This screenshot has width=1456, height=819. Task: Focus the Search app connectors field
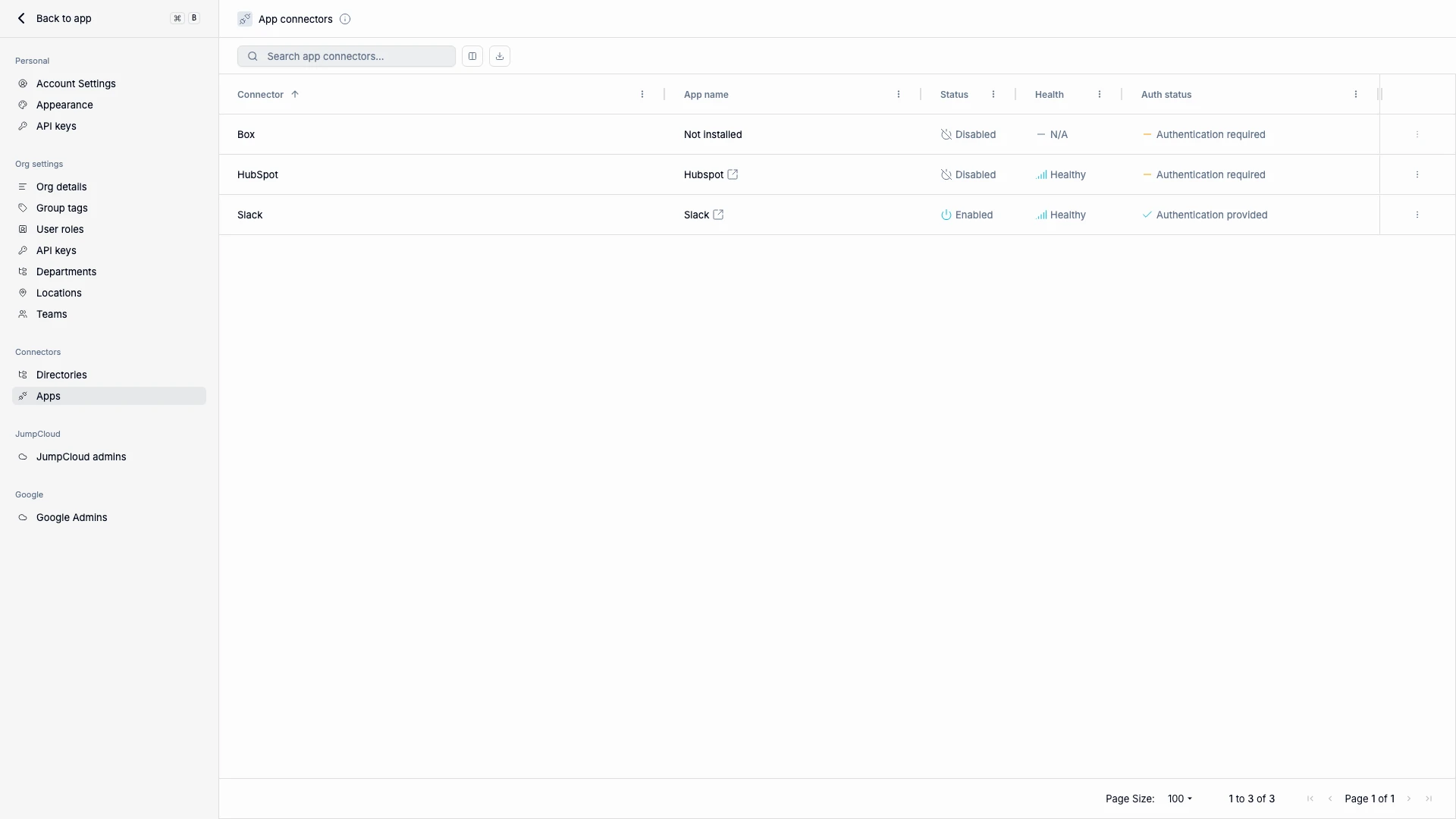(x=356, y=56)
